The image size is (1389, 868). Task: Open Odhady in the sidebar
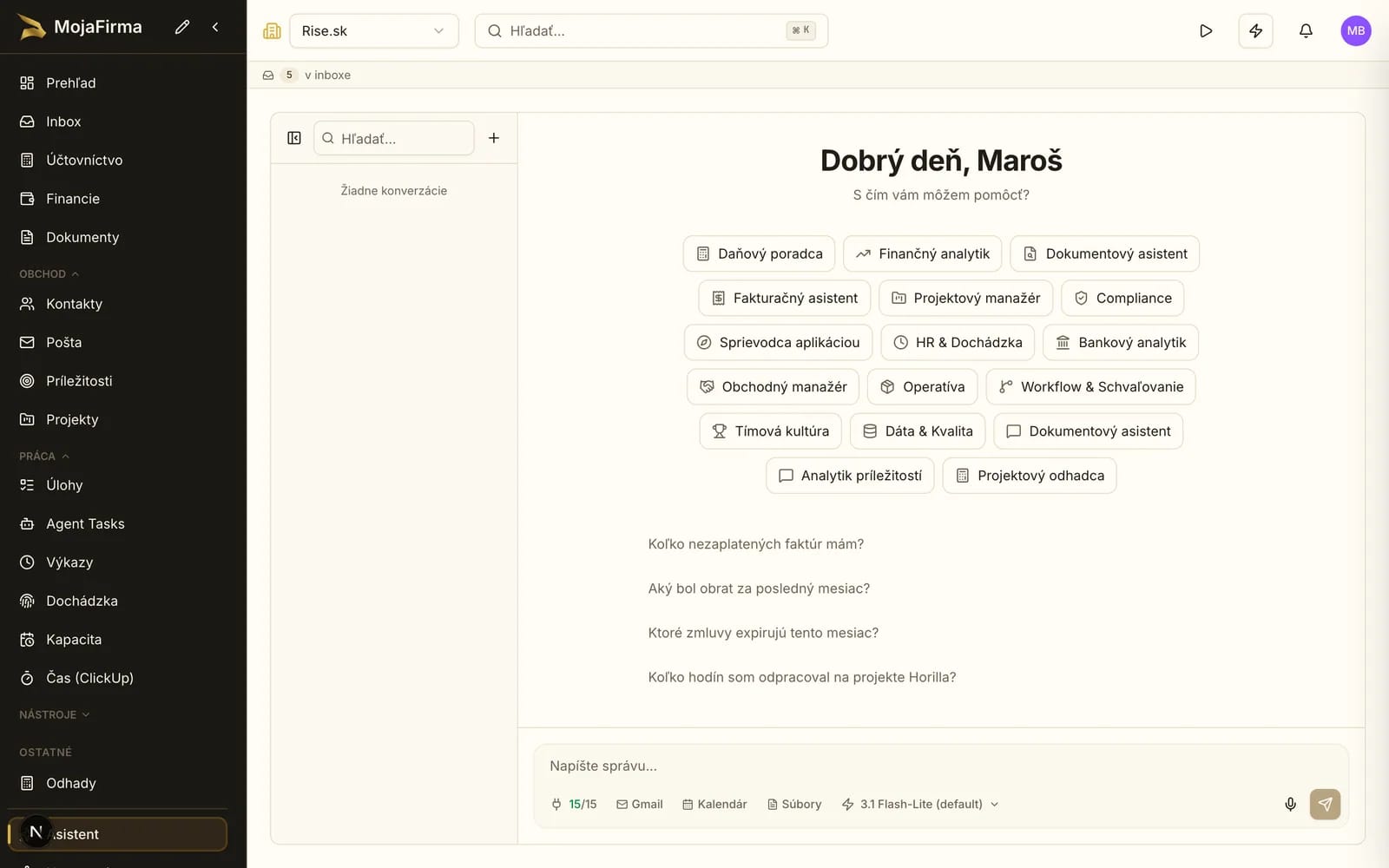pyautogui.click(x=118, y=783)
